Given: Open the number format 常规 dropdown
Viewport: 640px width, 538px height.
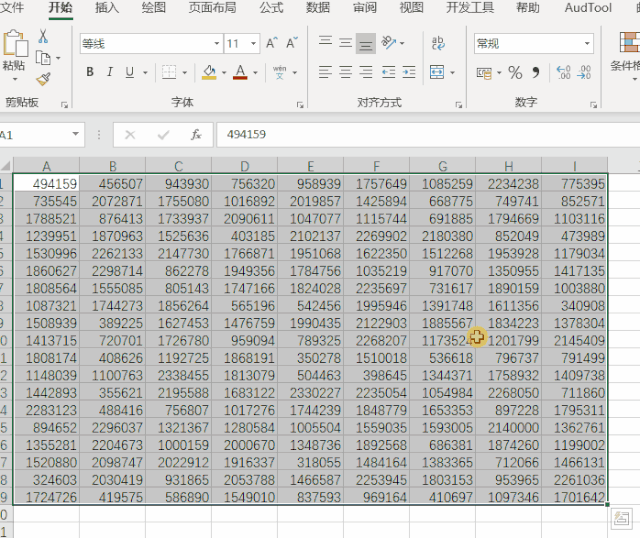Looking at the screenshot, I should 587,43.
